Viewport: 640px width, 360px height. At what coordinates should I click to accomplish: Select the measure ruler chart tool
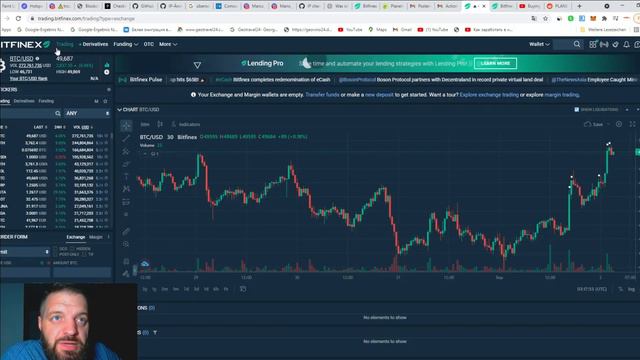(x=126, y=231)
